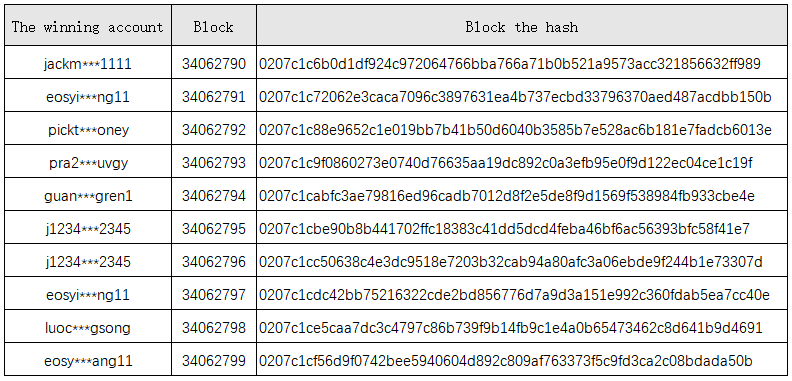Image resolution: width=792 pixels, height=381 pixels.
Task: Select the winning account jackm***1111
Action: [88, 64]
